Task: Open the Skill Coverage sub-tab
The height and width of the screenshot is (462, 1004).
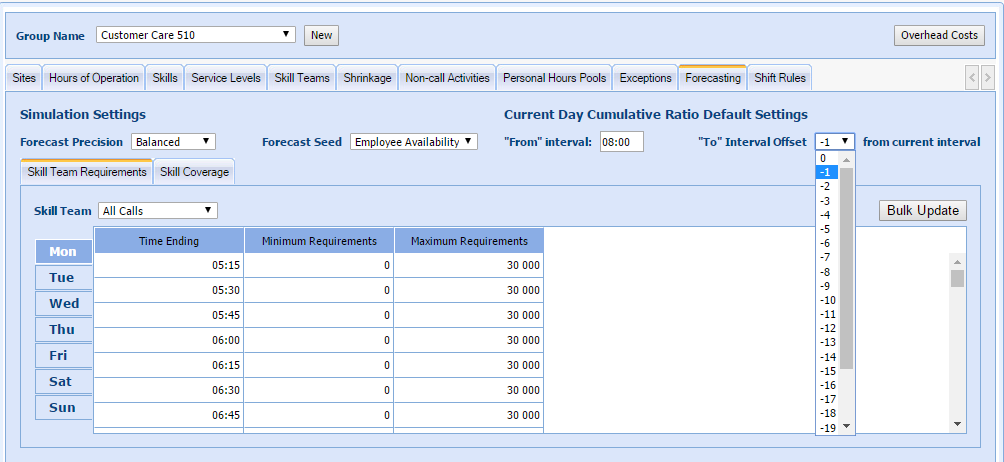Action: pos(194,172)
